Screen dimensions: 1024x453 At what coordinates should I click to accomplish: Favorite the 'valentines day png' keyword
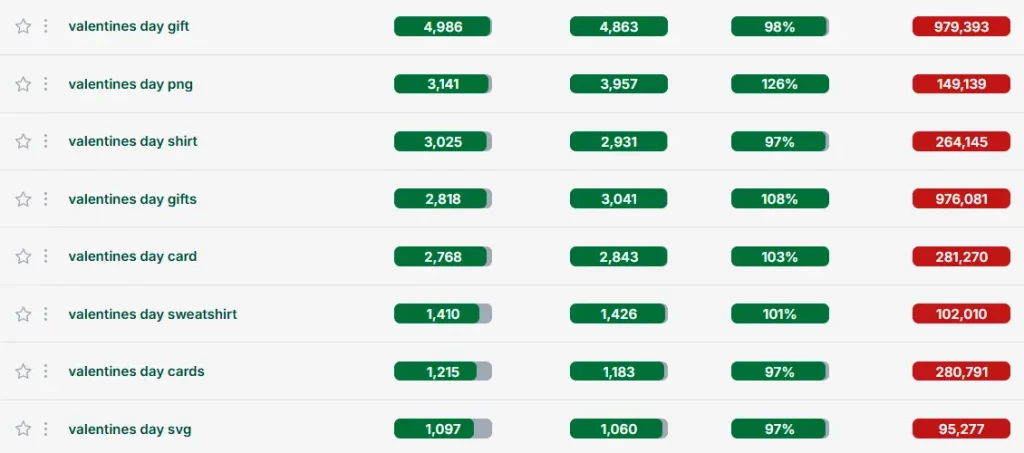click(23, 84)
